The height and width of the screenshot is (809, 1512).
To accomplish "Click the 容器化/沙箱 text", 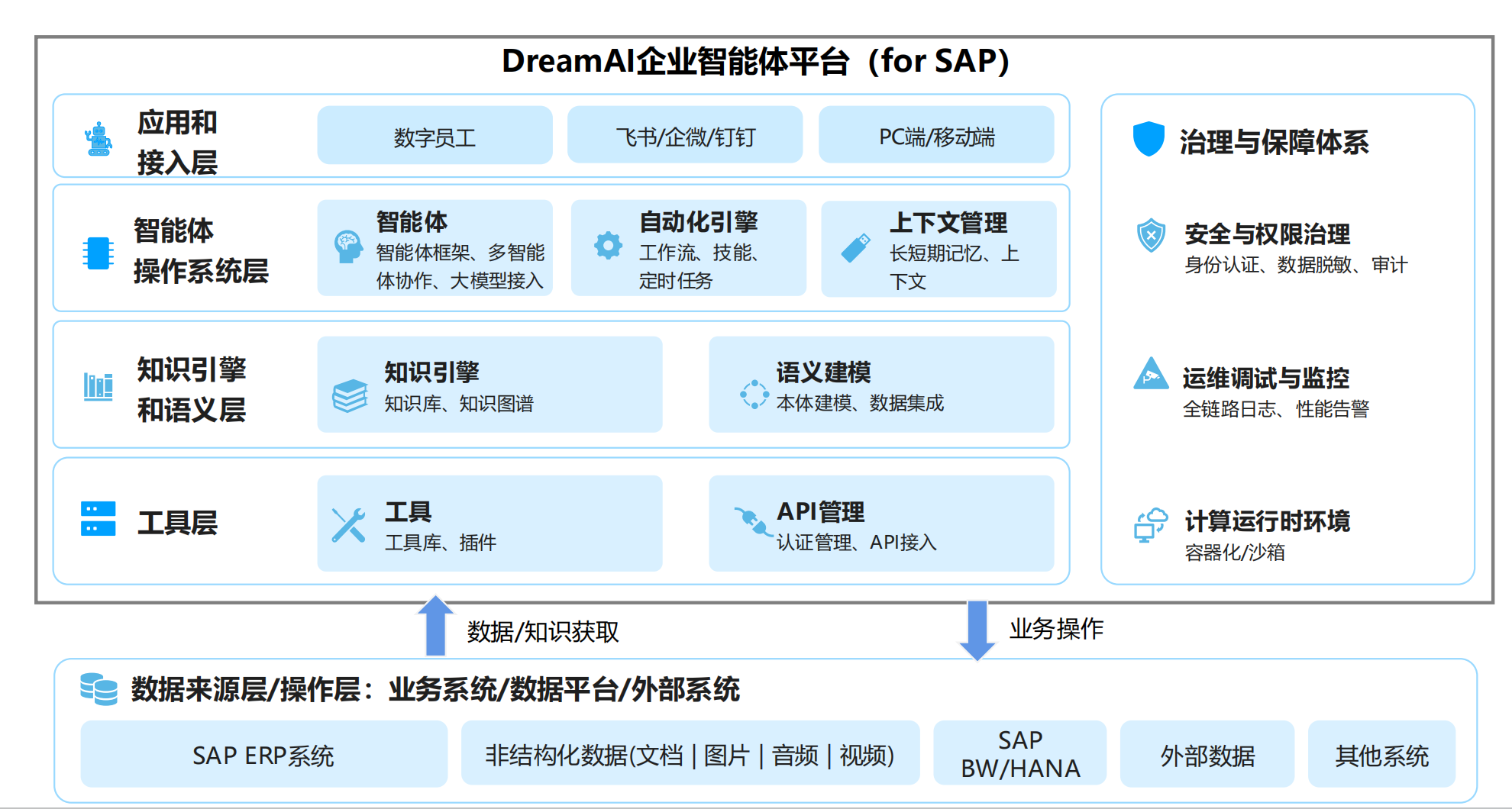I will (x=1235, y=552).
